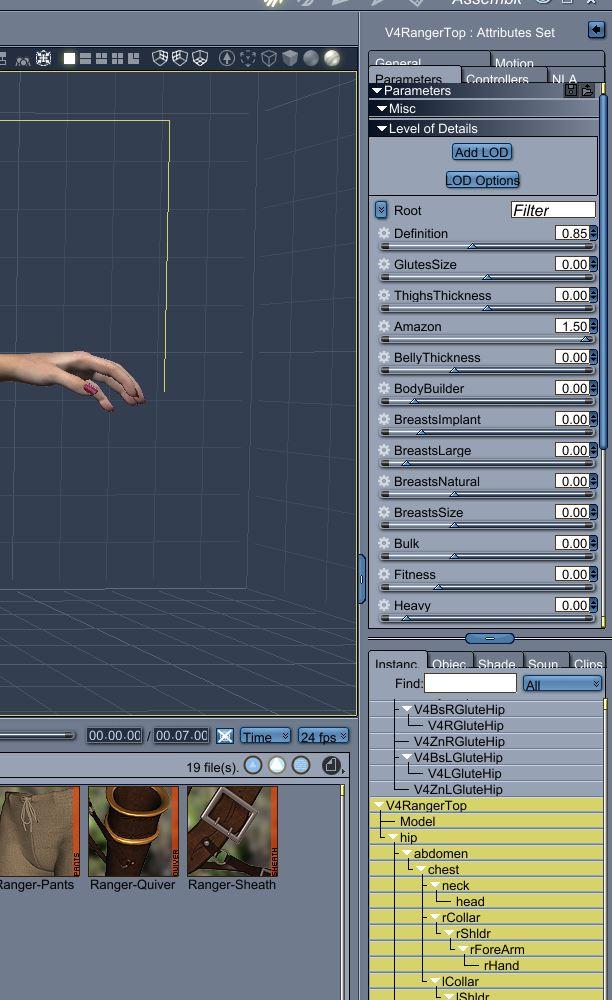
Task: Click the Add LOD button
Action: pyautogui.click(x=482, y=152)
